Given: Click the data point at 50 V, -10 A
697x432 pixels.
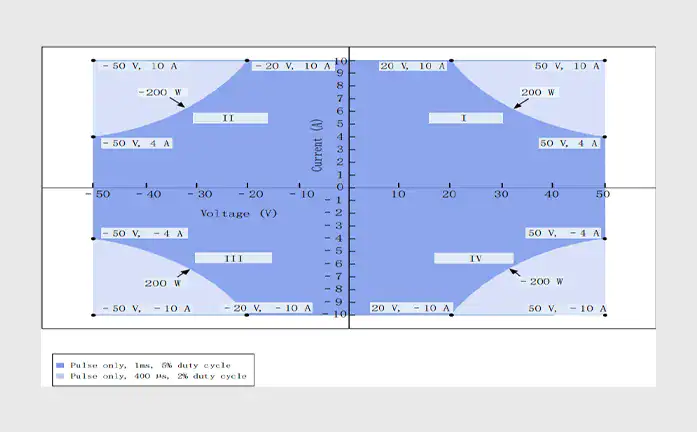Looking at the screenshot, I should point(605,315).
